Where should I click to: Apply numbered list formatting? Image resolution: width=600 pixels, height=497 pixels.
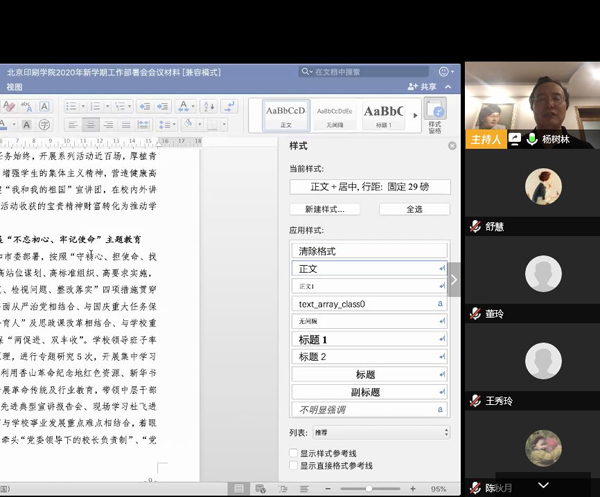95,106
